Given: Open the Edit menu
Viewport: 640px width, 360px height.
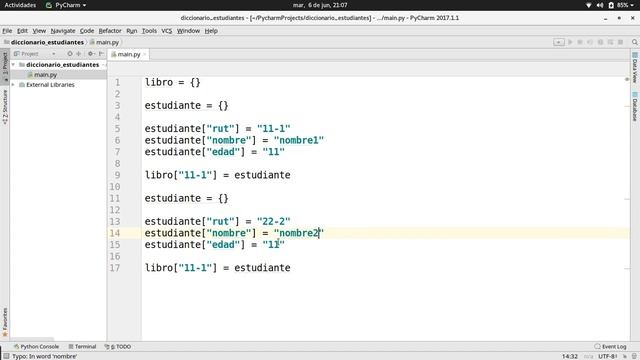Looking at the screenshot, I should (x=22, y=31).
